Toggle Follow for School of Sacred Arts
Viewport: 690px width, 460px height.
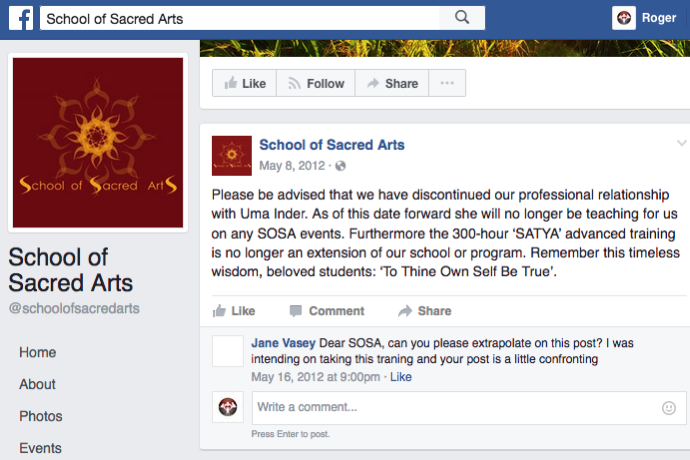coord(314,84)
